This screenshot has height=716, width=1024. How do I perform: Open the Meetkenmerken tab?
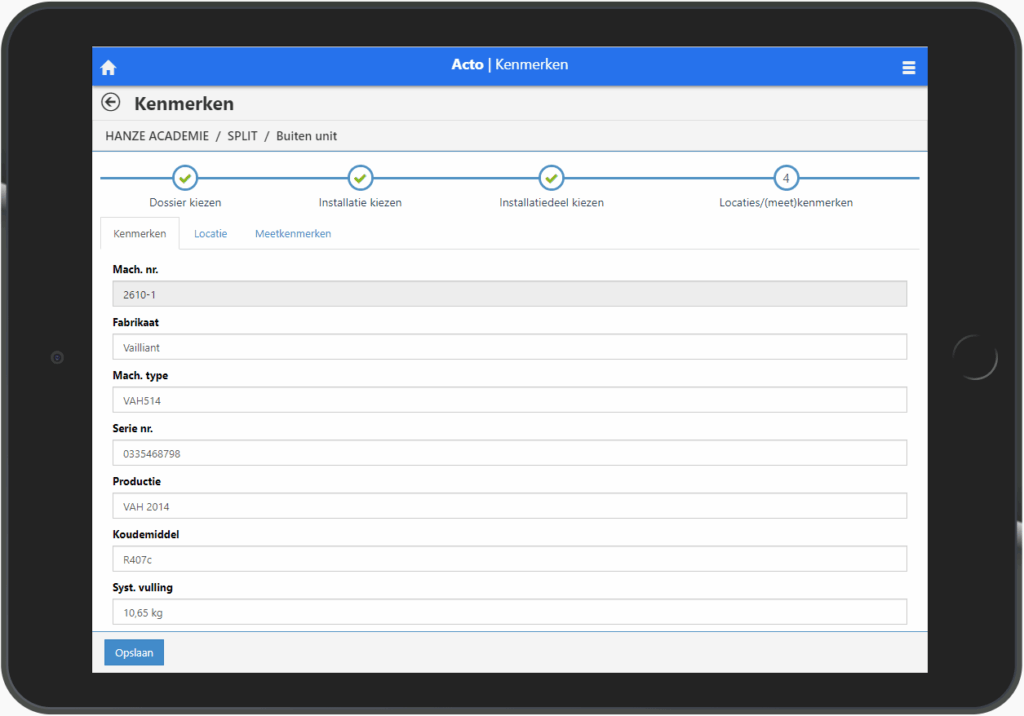293,234
